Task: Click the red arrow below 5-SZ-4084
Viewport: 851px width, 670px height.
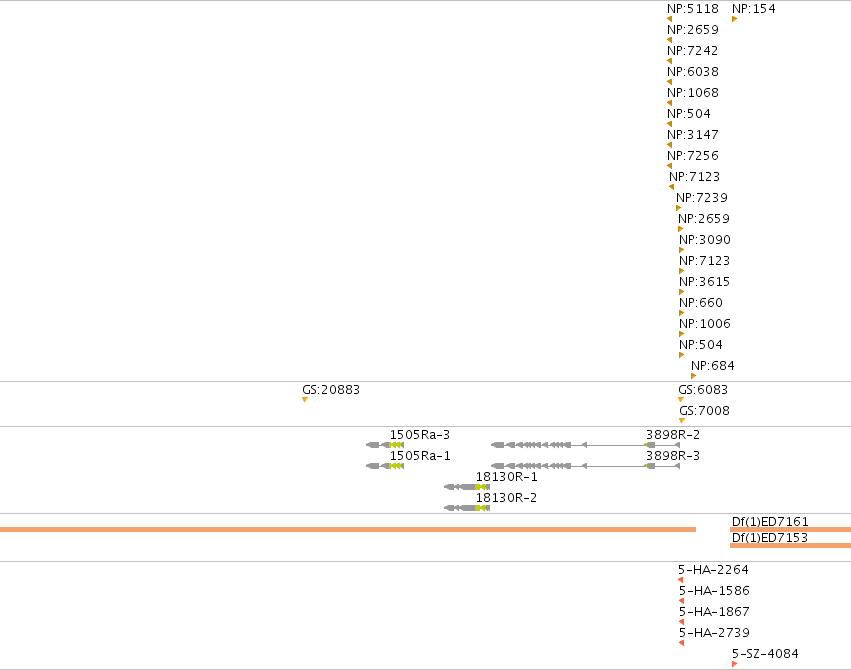Action: pos(735,664)
